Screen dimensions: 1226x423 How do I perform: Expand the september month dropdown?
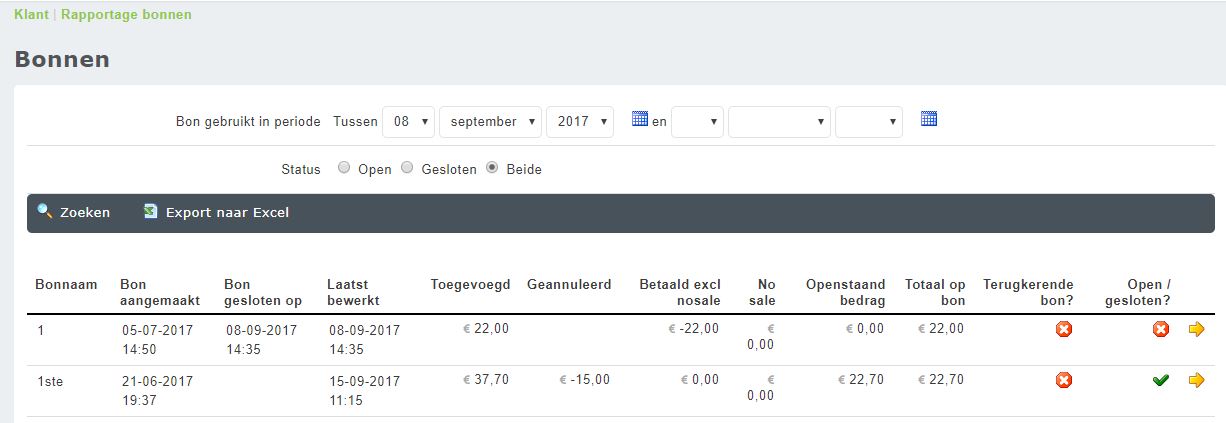tap(490, 122)
